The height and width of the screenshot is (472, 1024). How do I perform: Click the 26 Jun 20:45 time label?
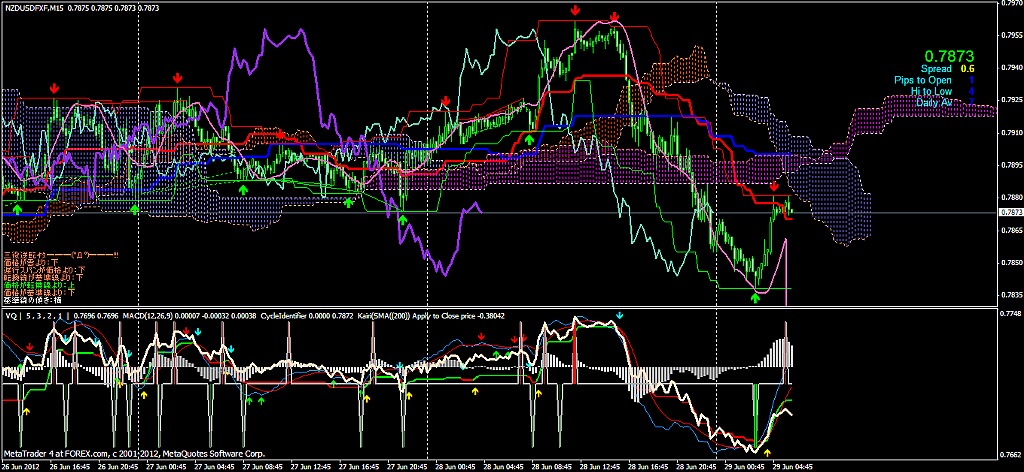[x=117, y=467]
